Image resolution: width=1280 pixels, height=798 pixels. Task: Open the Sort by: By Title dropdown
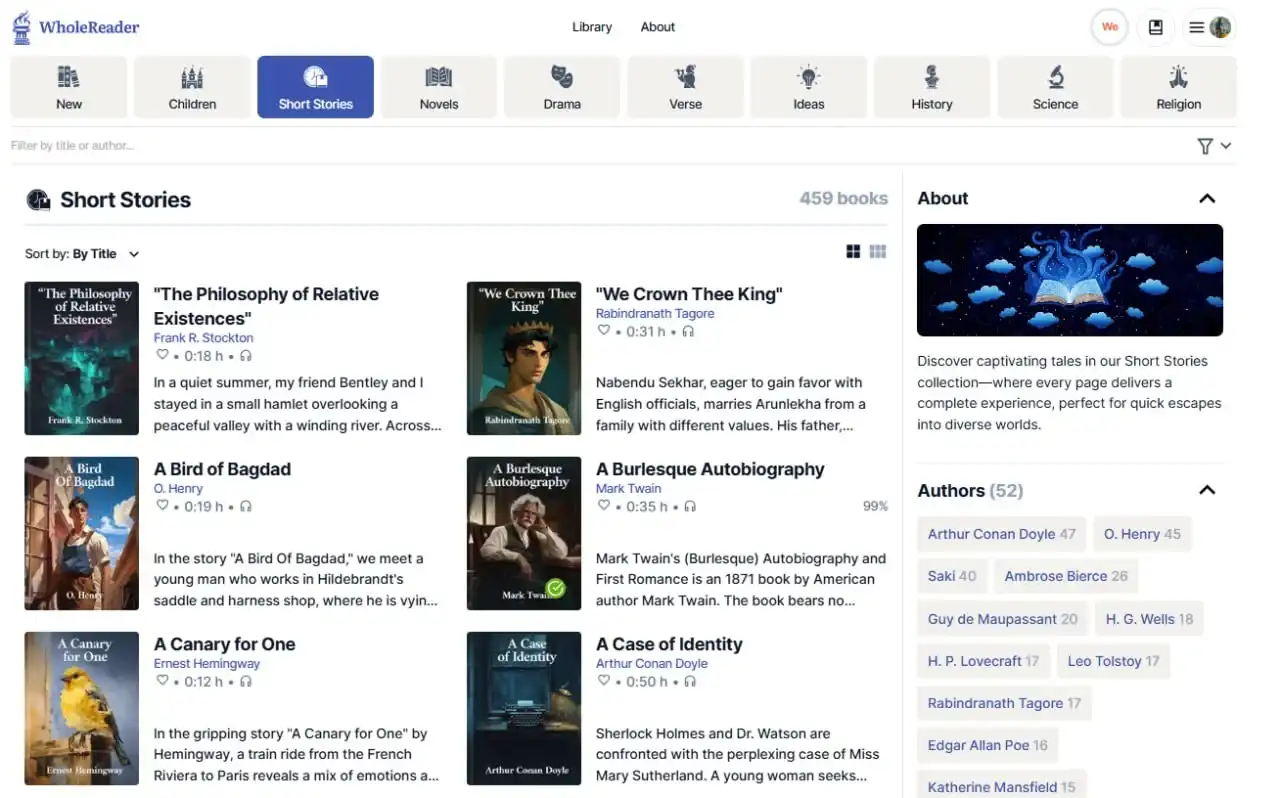82,254
